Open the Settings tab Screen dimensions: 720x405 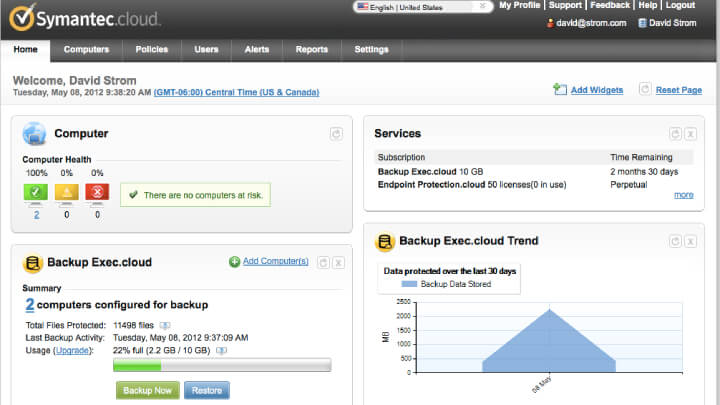[x=371, y=50]
